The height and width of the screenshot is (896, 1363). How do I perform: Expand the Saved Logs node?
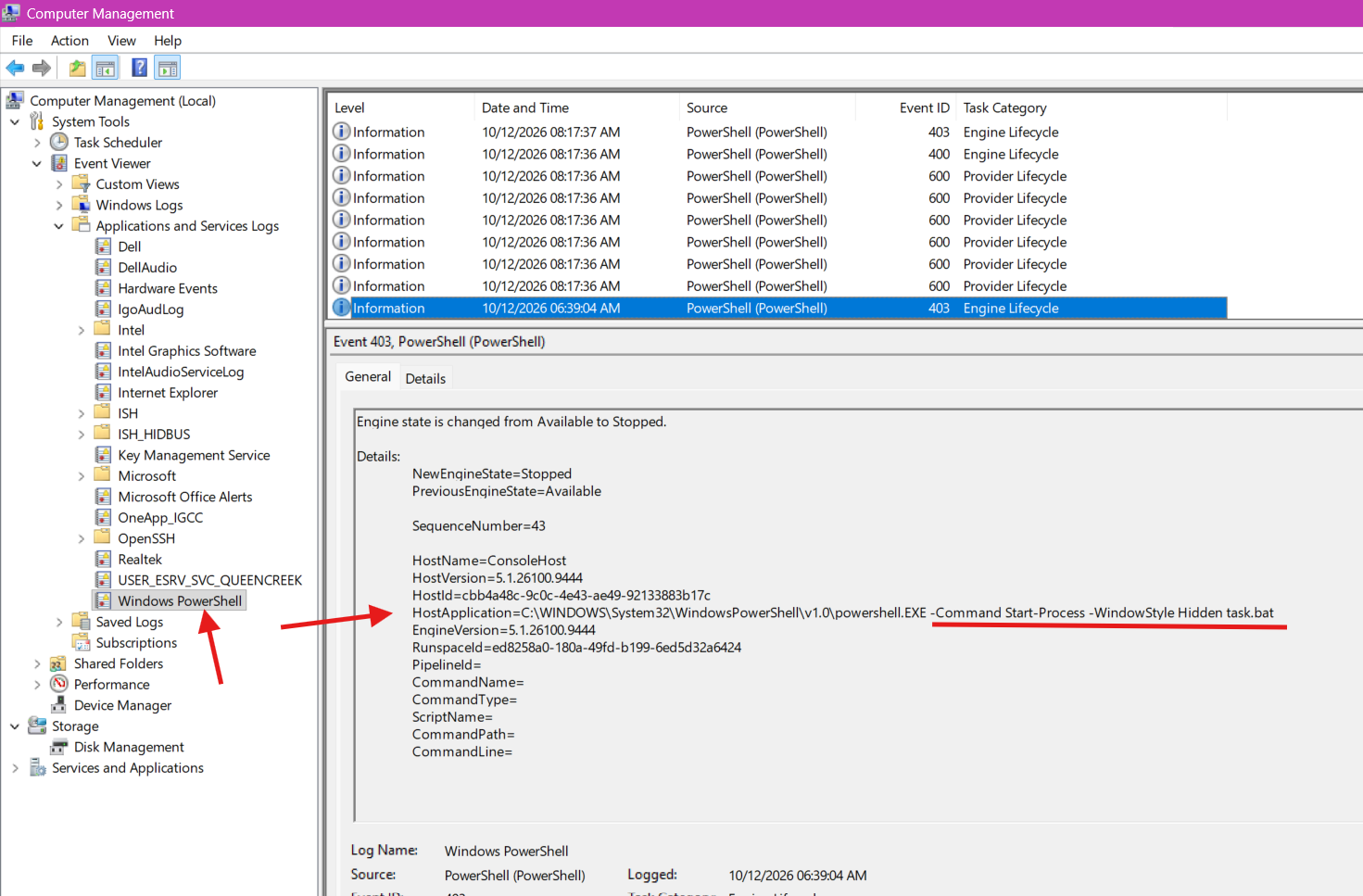tap(59, 622)
